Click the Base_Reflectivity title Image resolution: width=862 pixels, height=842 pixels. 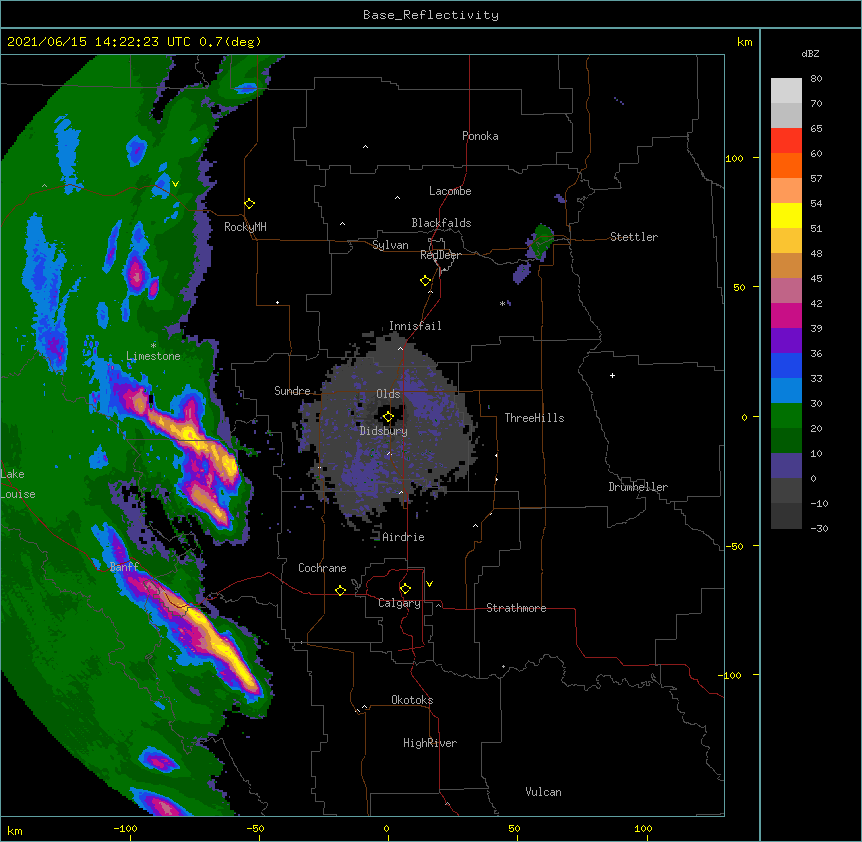(431, 15)
